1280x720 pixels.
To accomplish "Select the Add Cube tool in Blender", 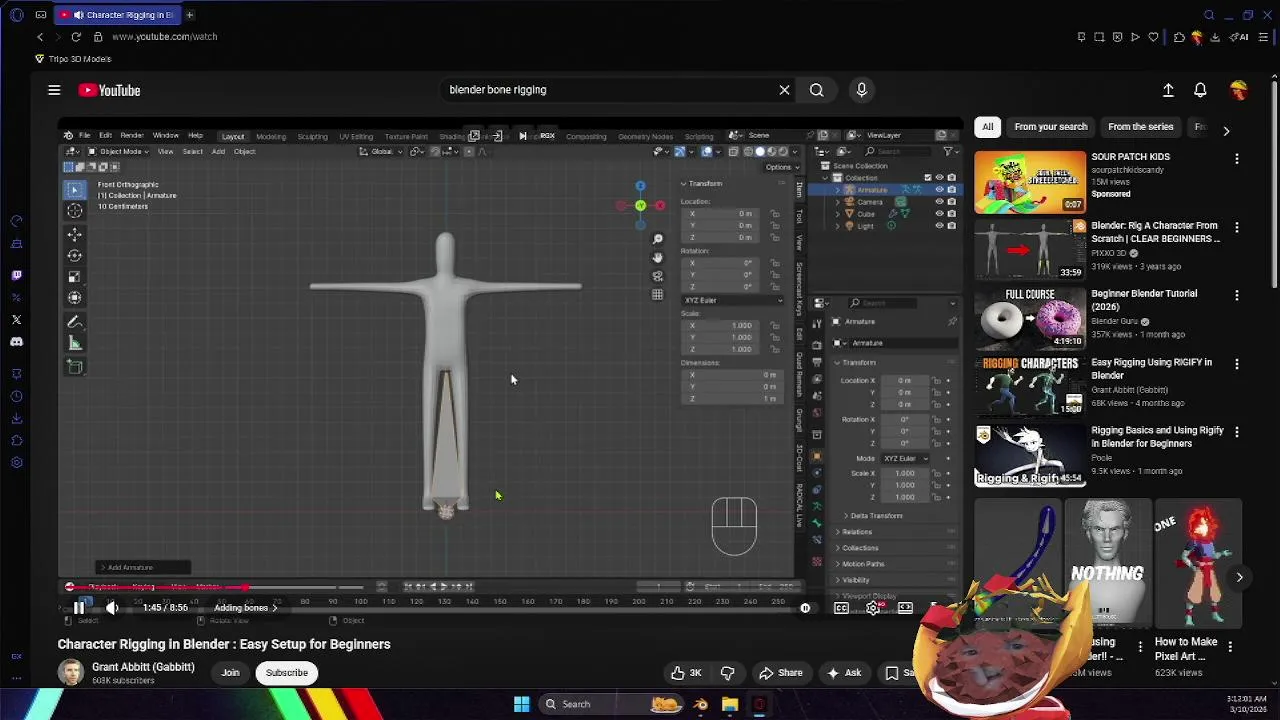I will [75, 366].
